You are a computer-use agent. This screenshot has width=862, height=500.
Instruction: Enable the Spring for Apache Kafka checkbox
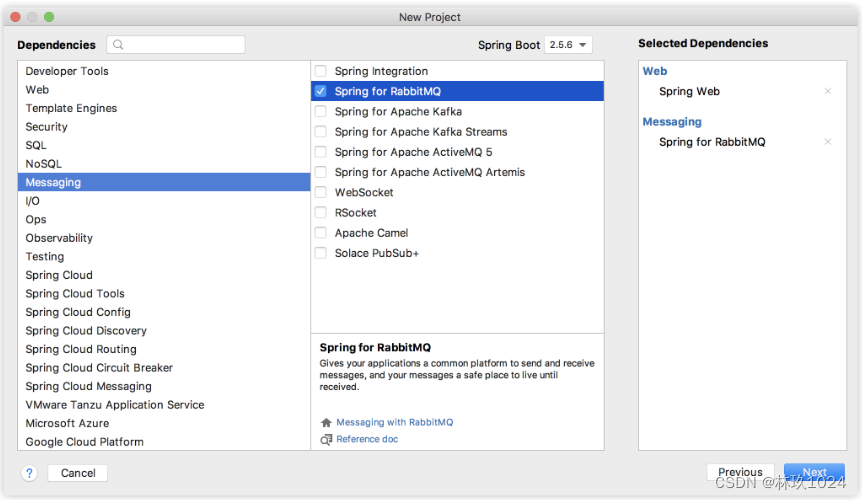[x=321, y=112]
